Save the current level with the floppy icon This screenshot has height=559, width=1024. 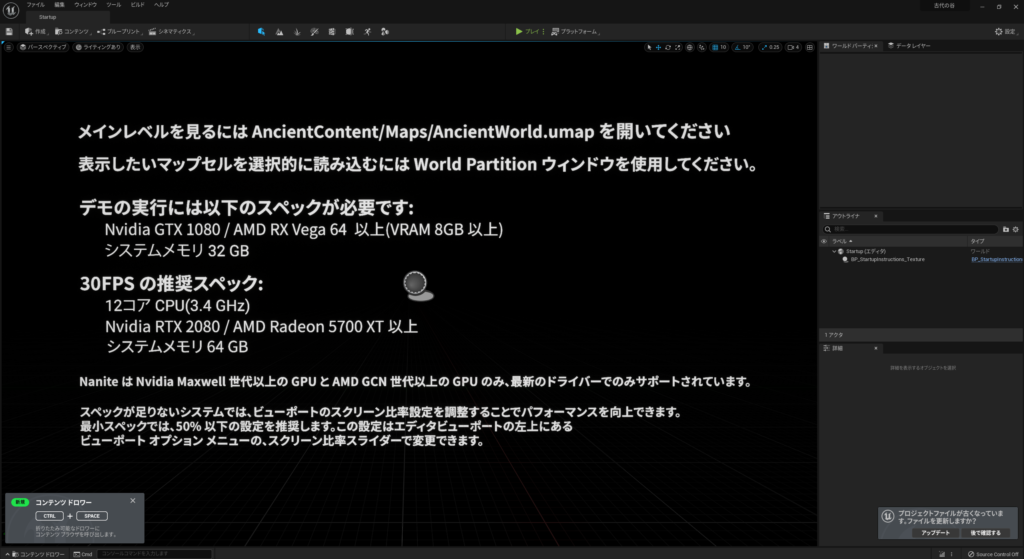[x=9, y=31]
